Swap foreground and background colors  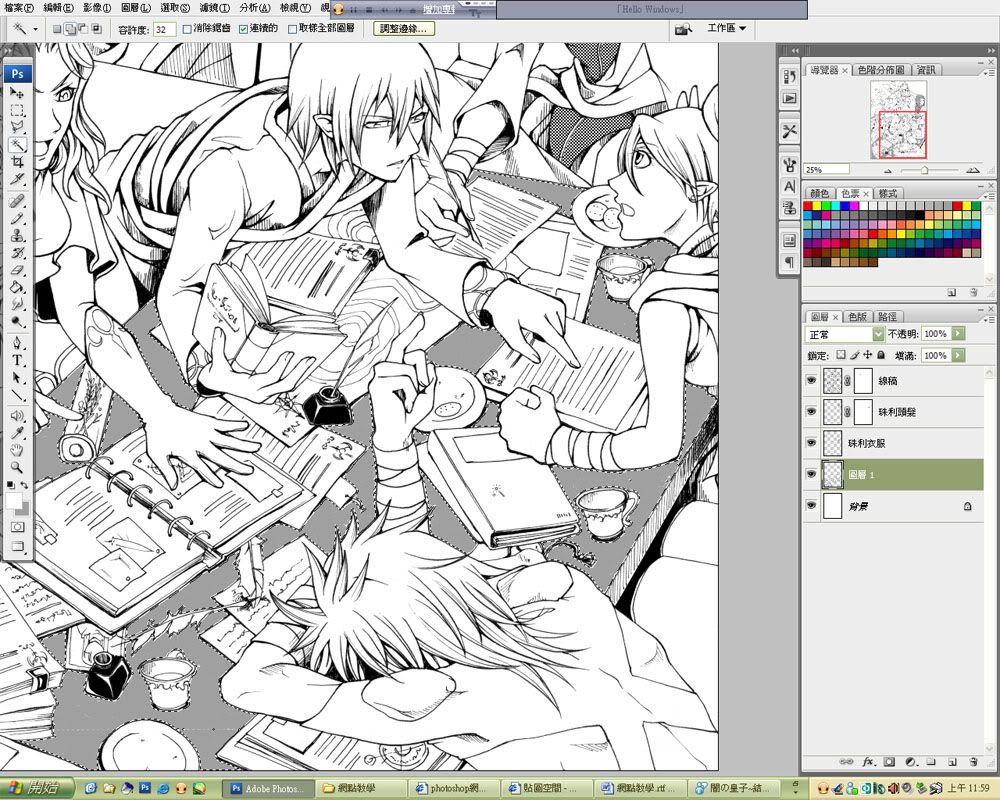[x=24, y=485]
